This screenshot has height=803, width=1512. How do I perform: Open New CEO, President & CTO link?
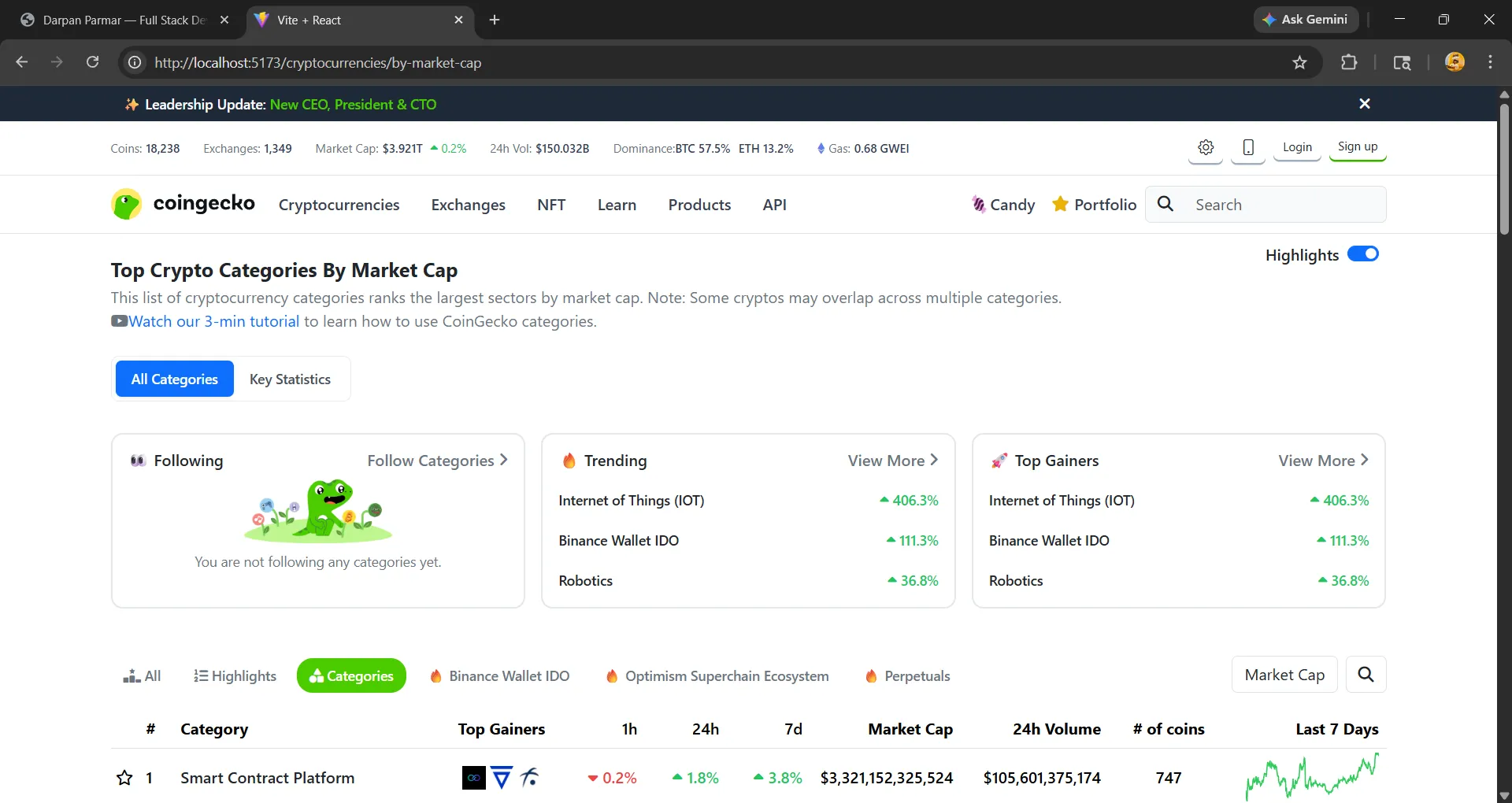353,104
